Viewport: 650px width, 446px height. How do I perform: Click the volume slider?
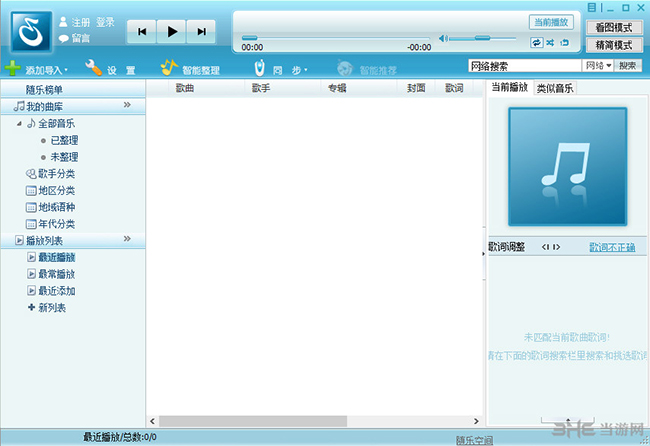tap(482, 38)
